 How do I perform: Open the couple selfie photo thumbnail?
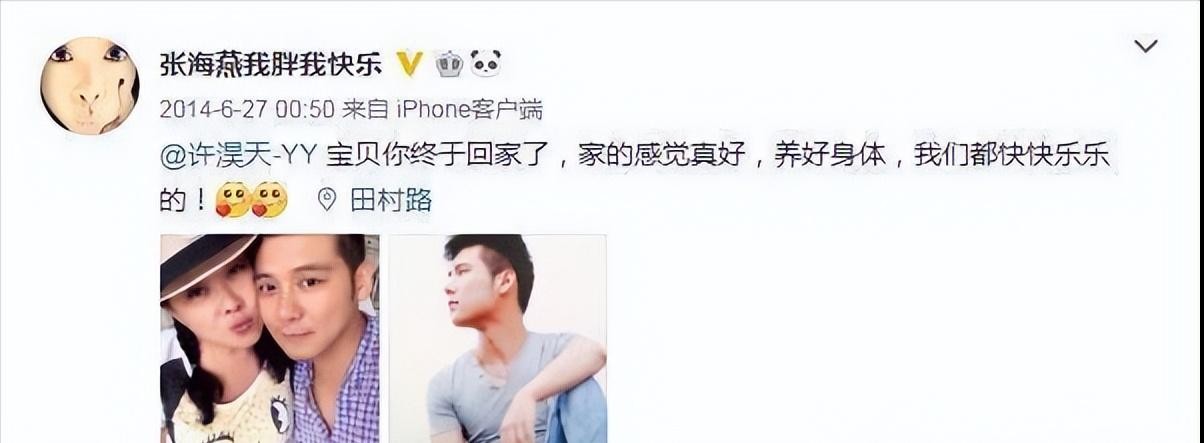click(270, 339)
